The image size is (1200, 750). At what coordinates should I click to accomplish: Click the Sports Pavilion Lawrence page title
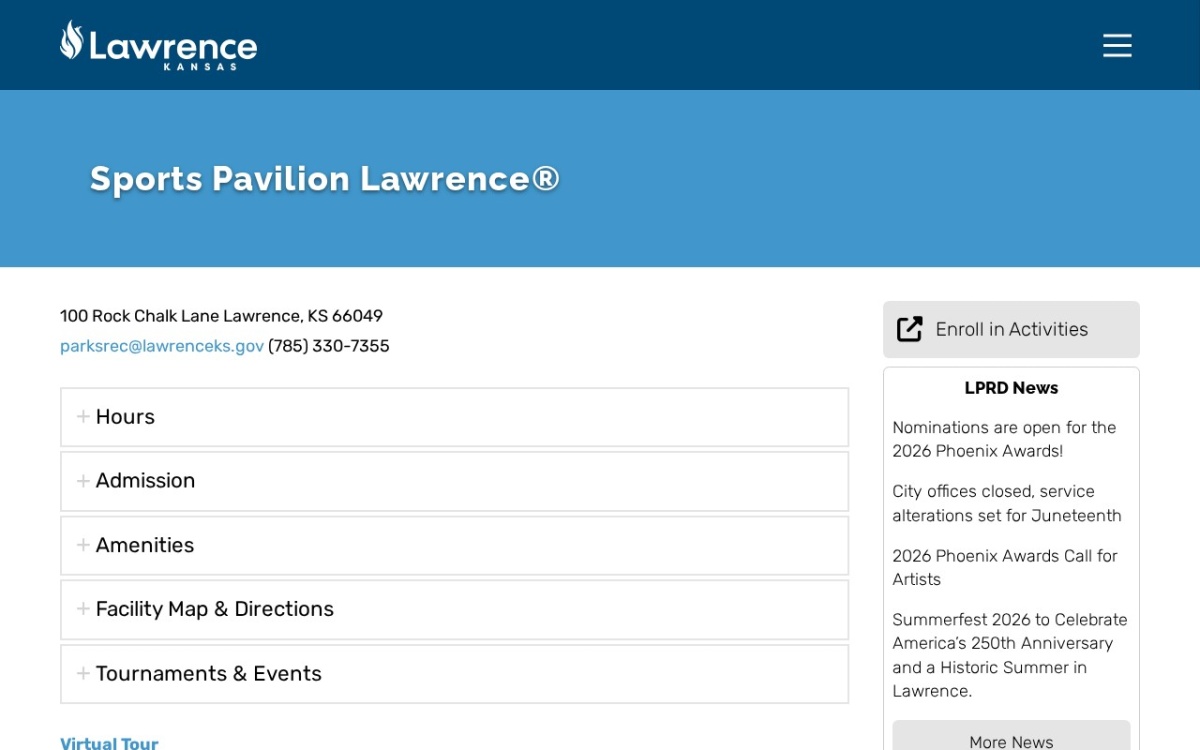point(325,178)
